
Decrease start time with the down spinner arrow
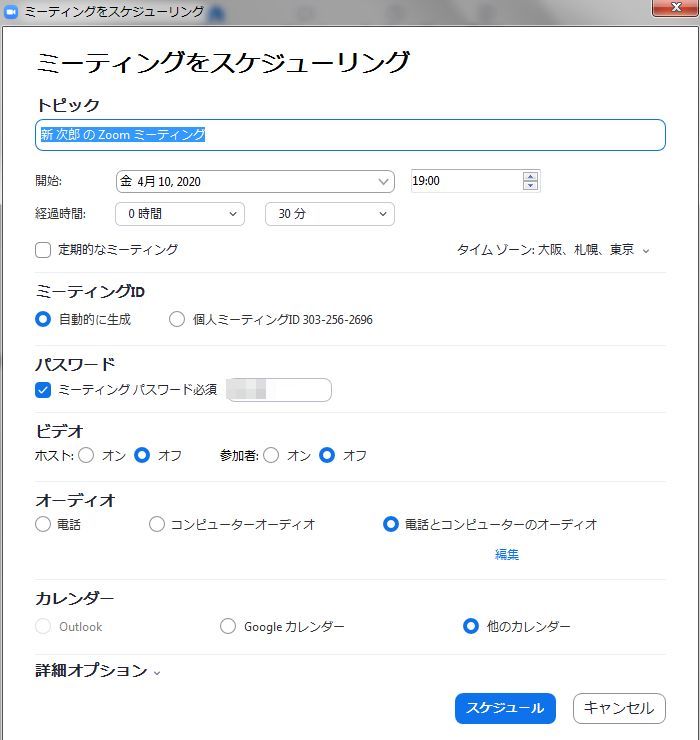(x=530, y=186)
